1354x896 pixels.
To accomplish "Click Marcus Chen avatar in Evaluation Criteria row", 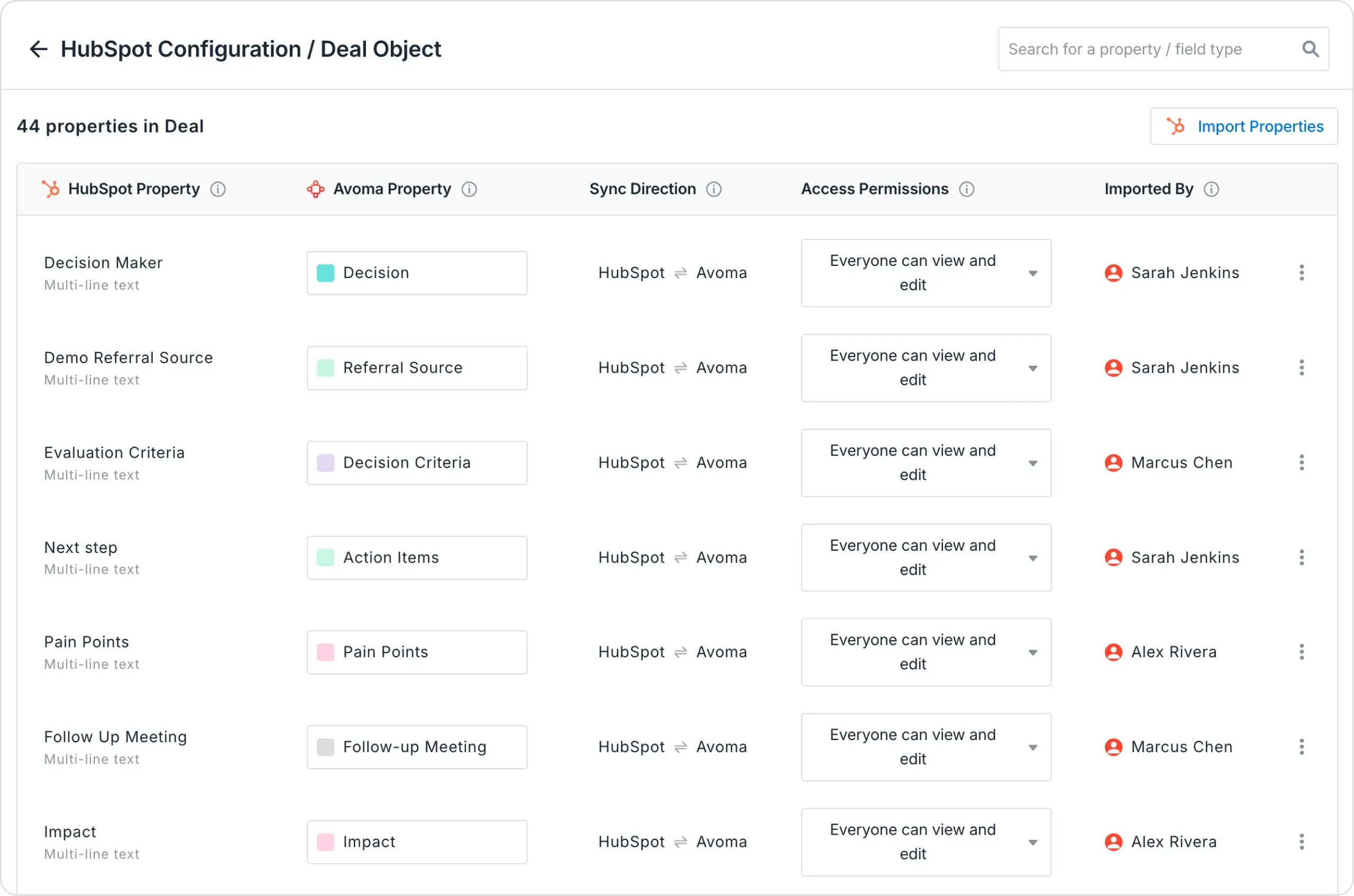I will [x=1113, y=463].
